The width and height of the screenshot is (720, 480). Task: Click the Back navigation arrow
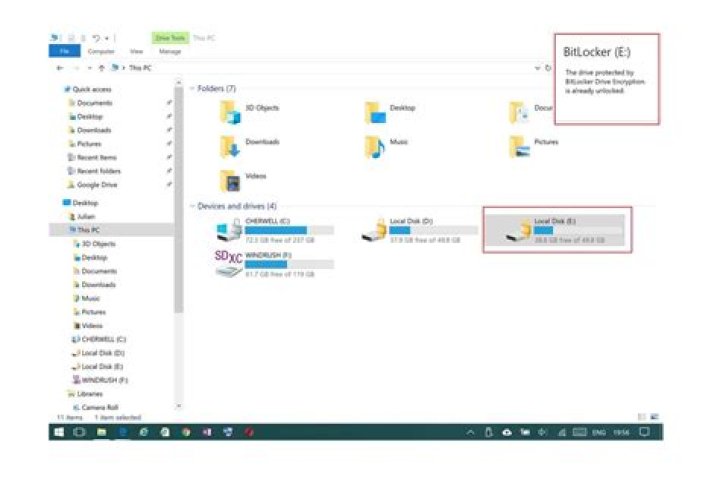click(x=60, y=68)
